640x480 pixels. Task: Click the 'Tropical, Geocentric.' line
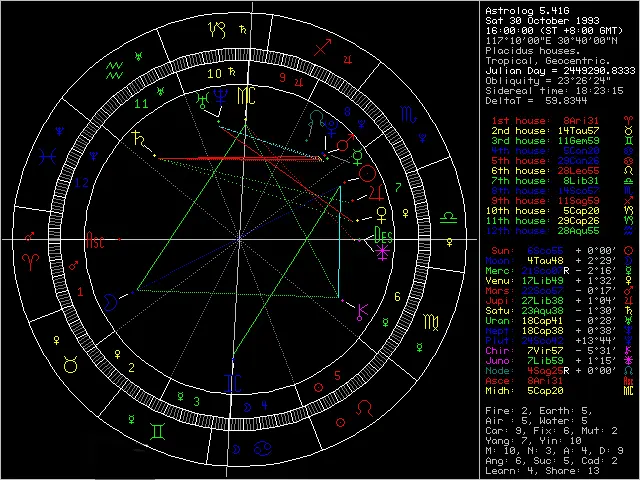coord(548,61)
